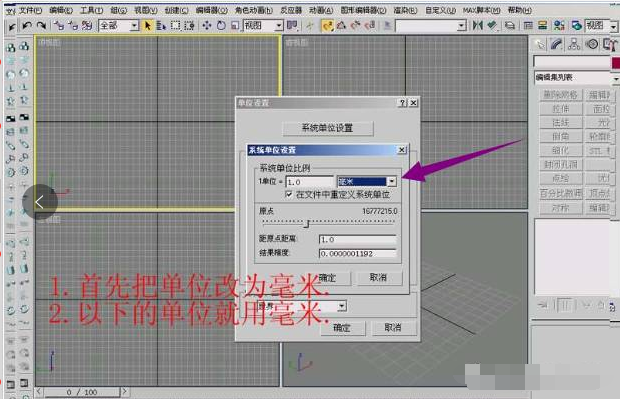
Task: Activate the Select and Rotate tool
Action: [x=221, y=26]
